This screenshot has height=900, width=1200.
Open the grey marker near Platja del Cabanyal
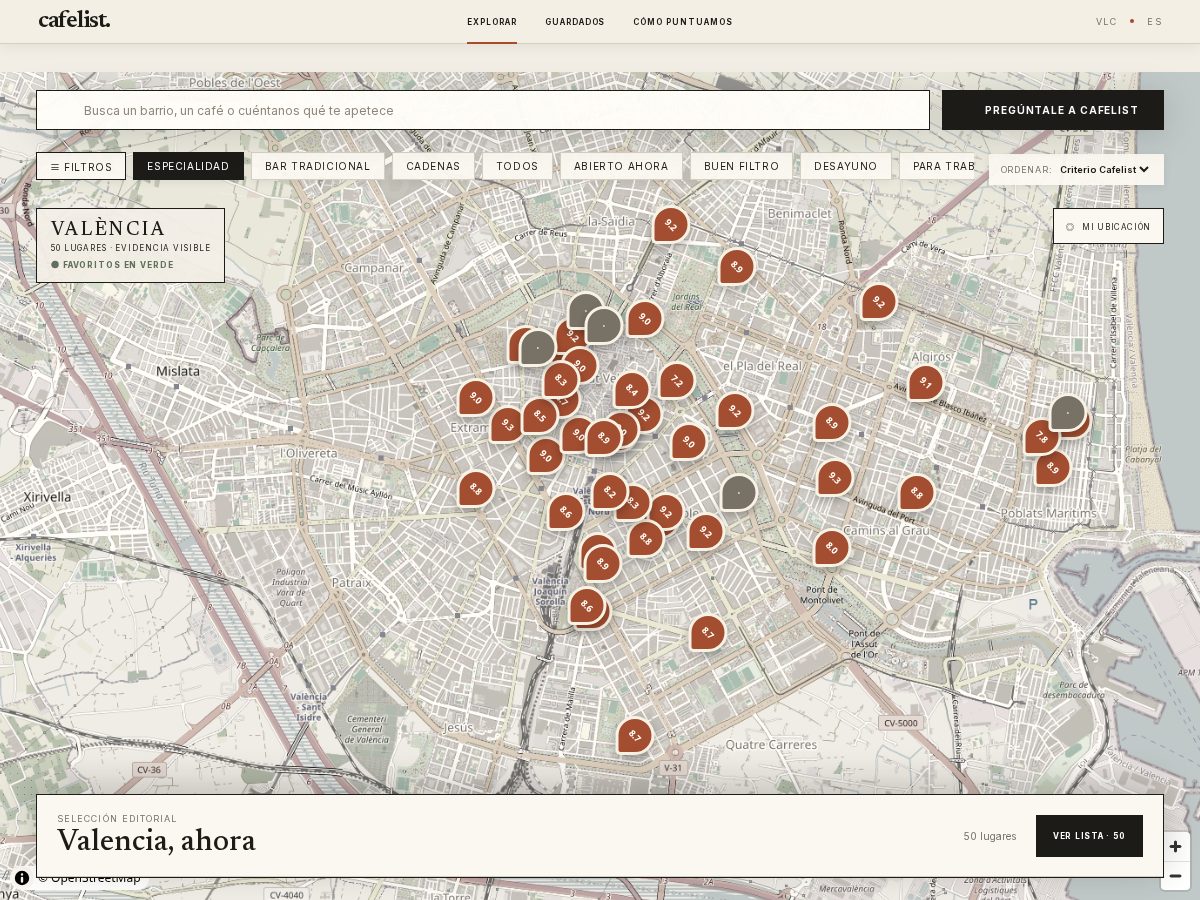pyautogui.click(x=1067, y=412)
